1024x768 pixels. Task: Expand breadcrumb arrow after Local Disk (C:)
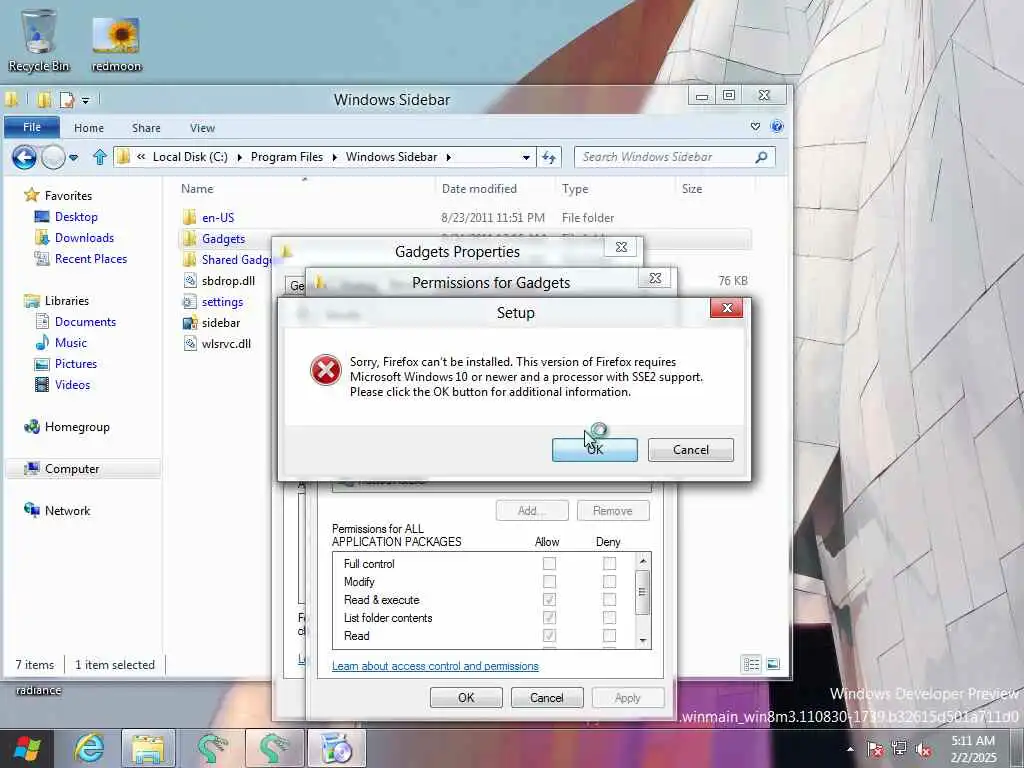coord(240,157)
